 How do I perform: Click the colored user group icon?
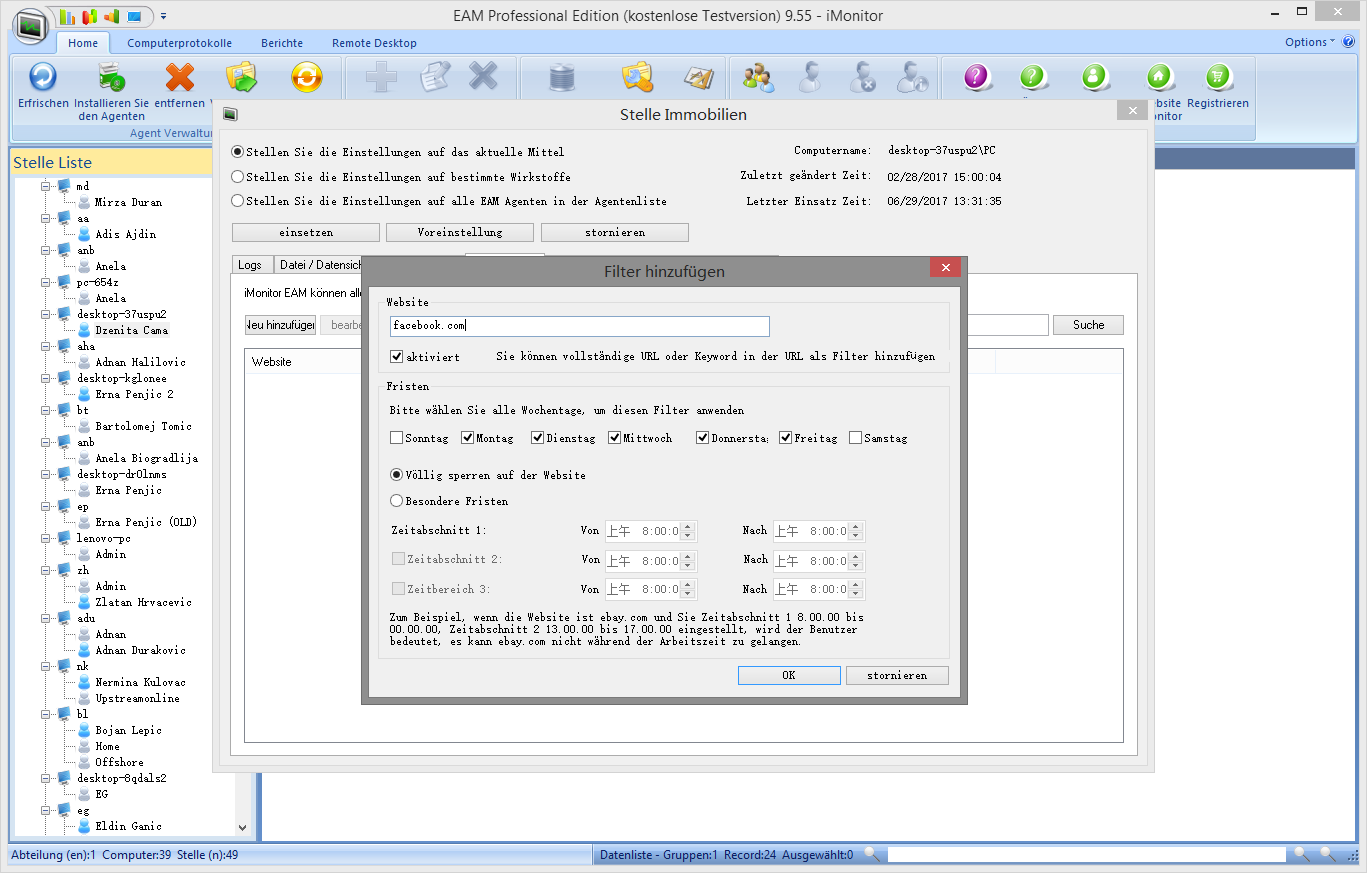pos(758,77)
